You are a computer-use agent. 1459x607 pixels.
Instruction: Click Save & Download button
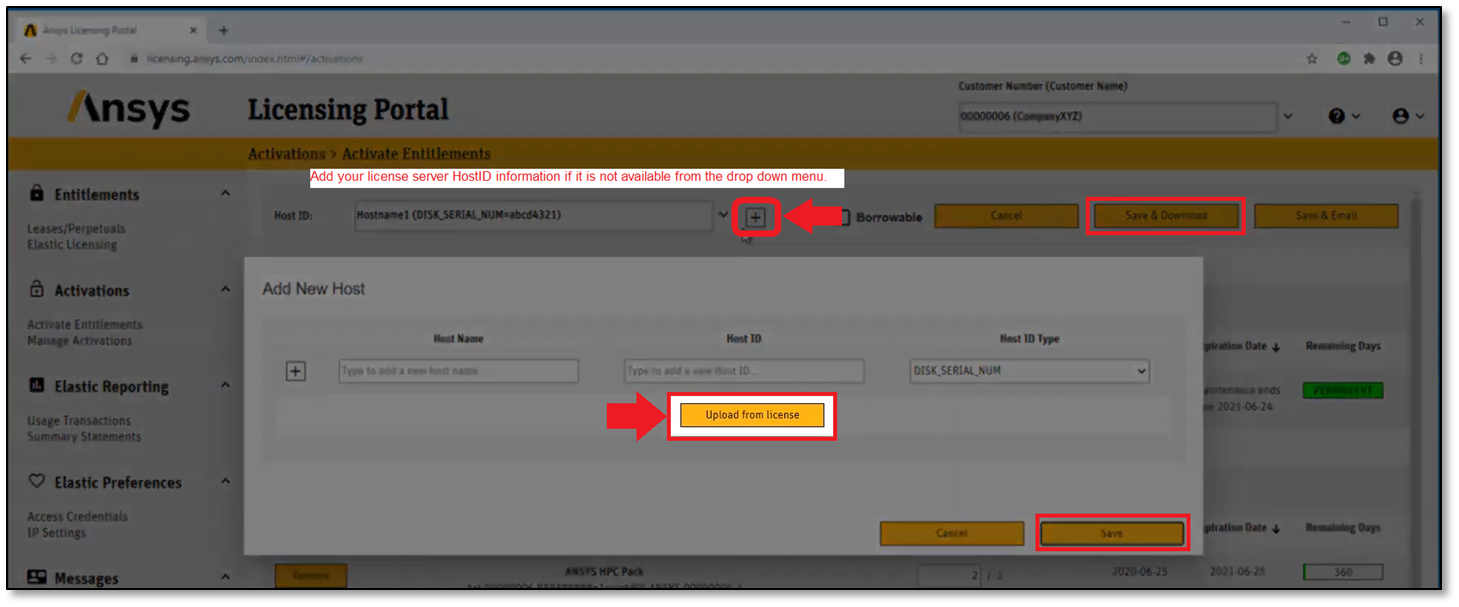(x=1166, y=216)
